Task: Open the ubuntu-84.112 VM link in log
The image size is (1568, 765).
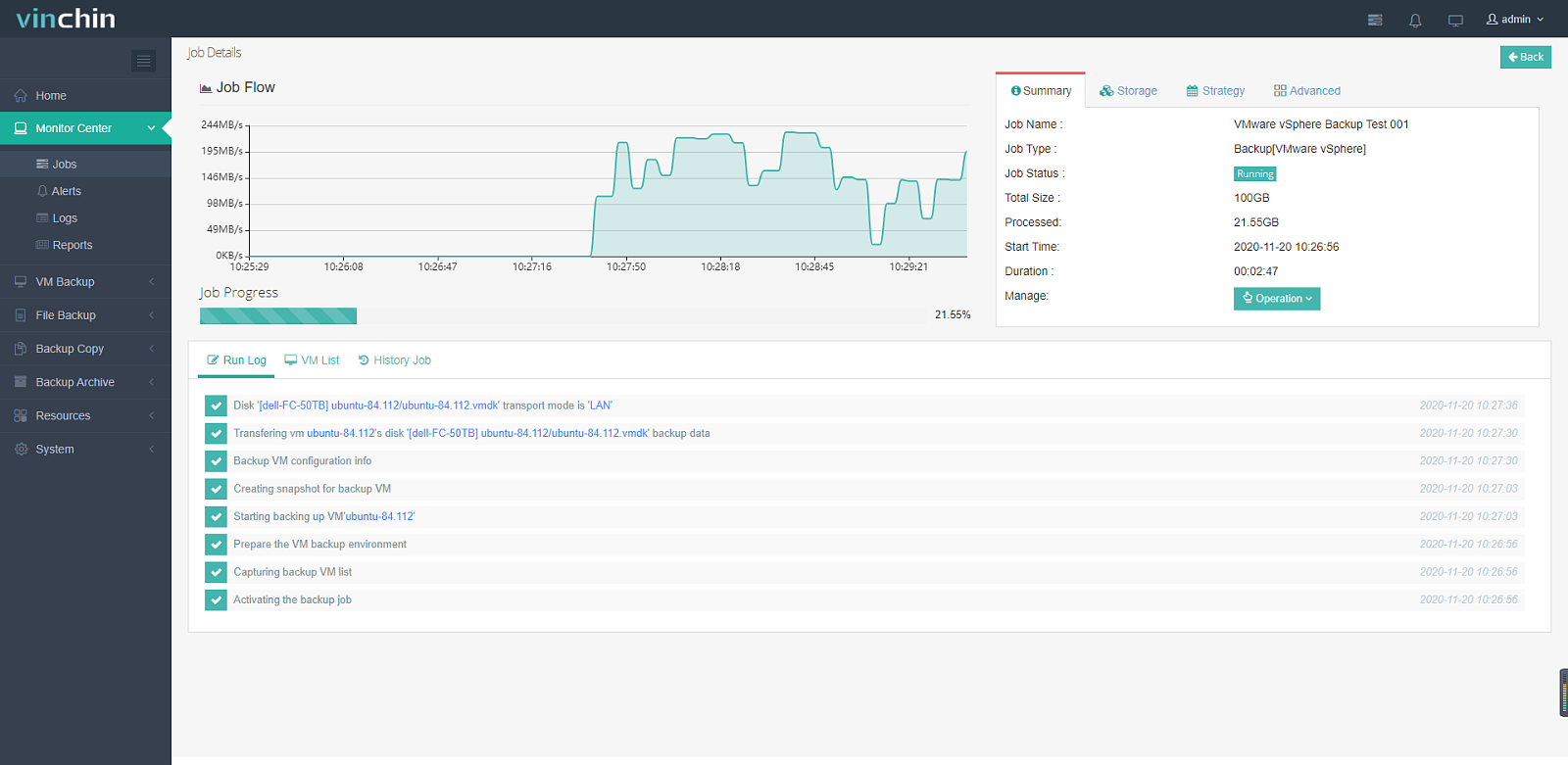Action: pyautogui.click(x=340, y=433)
